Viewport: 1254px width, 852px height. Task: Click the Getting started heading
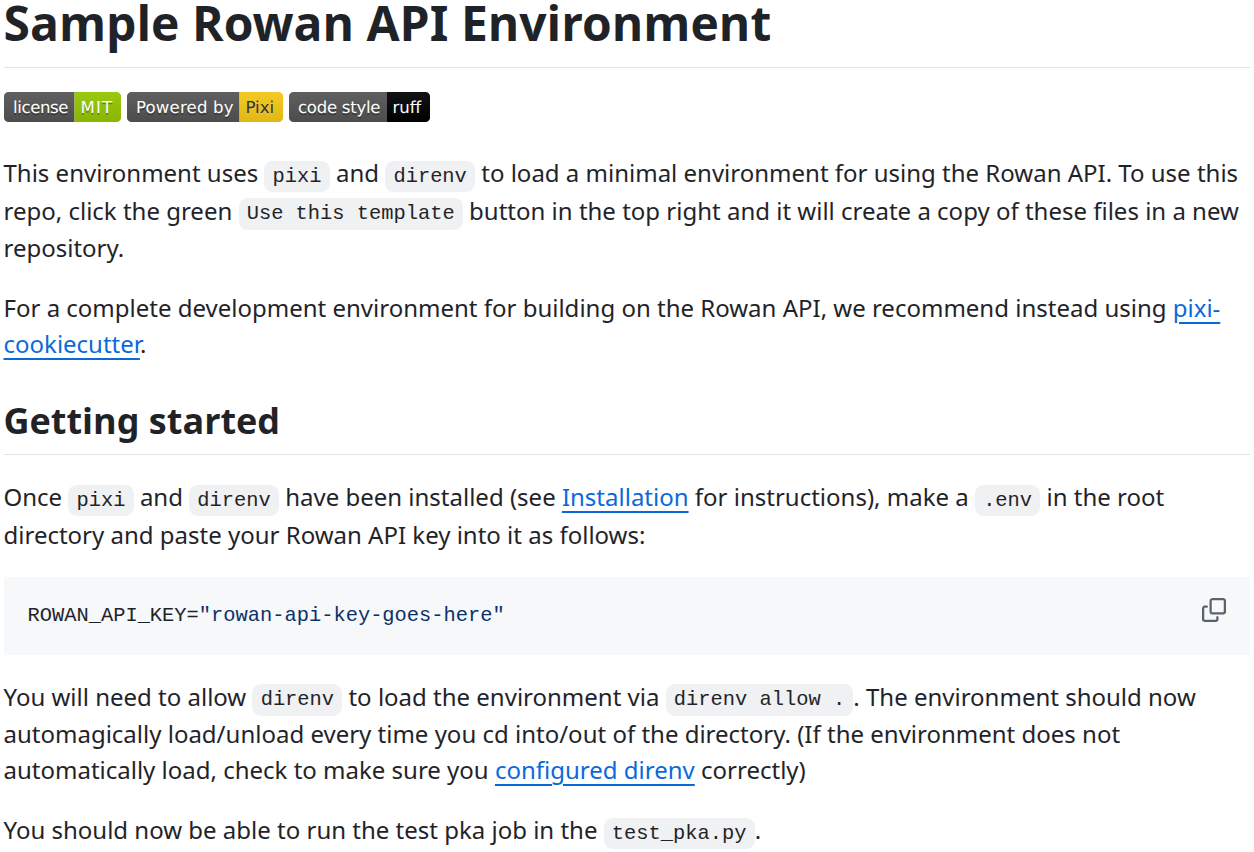point(141,421)
